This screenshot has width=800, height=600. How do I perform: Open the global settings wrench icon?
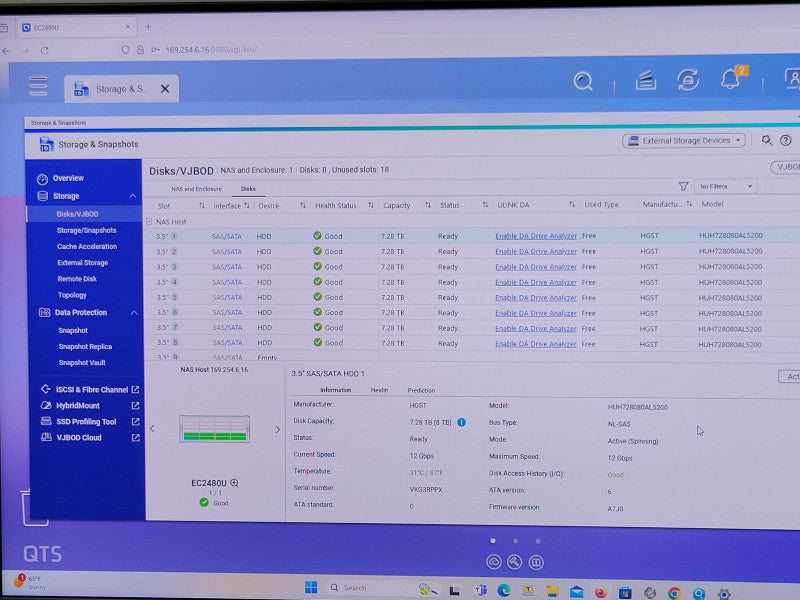pyautogui.click(x=766, y=140)
